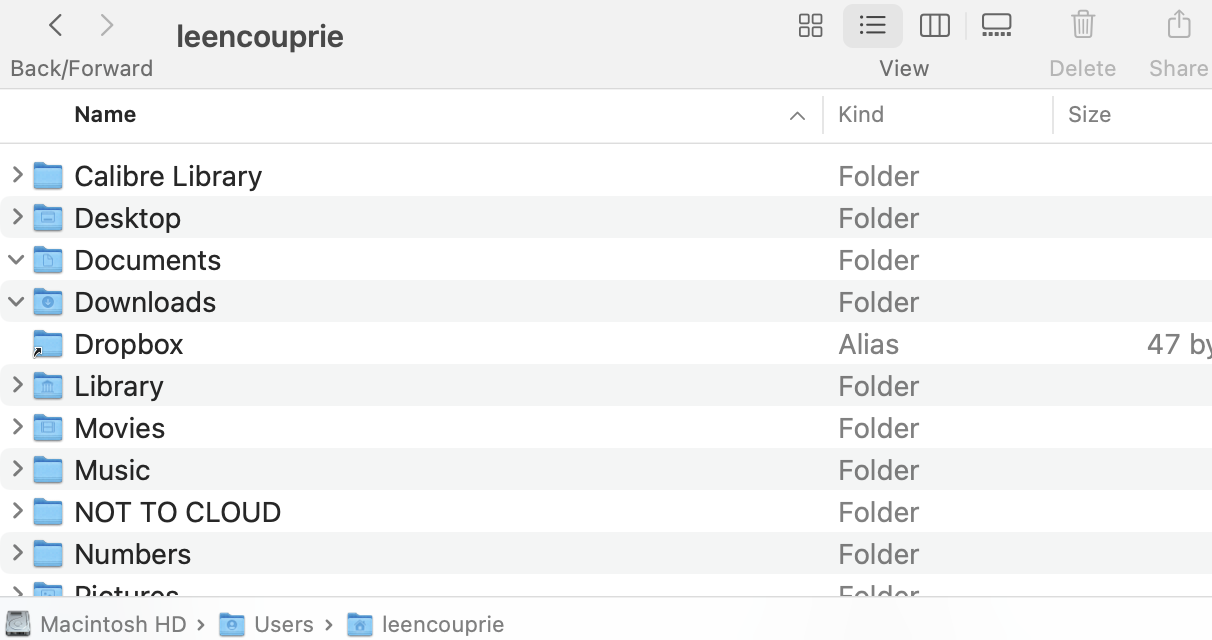
Task: Click Macintosh HD in the path bar
Action: tap(113, 625)
